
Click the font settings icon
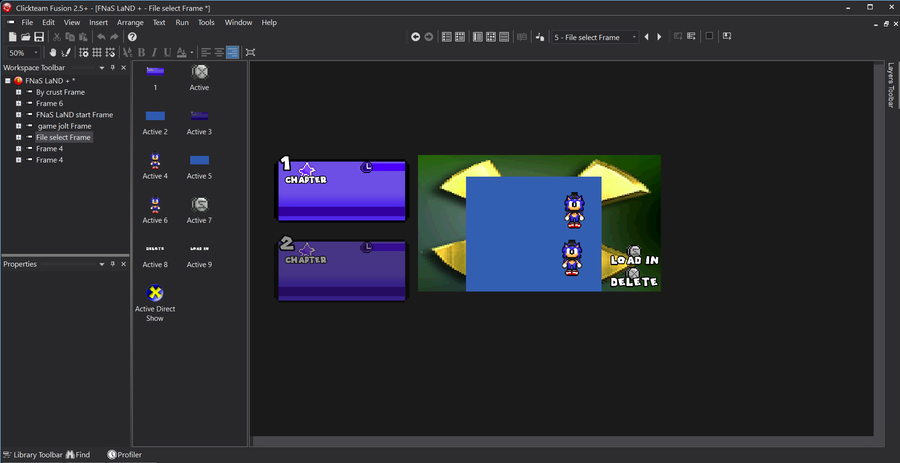[x=128, y=52]
